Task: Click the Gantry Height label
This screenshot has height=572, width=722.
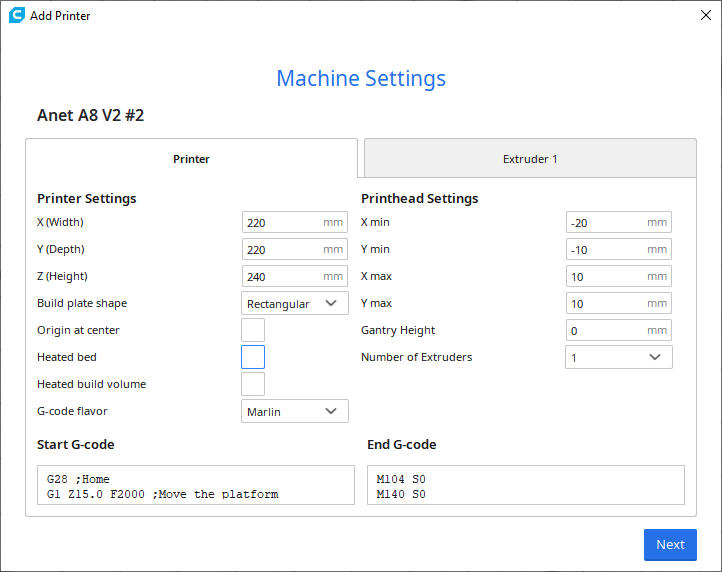Action: (398, 330)
